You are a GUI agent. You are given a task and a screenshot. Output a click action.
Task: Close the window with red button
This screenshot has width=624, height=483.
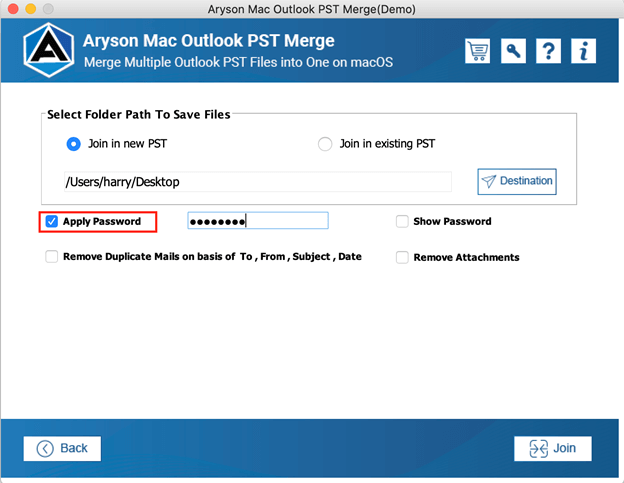click(13, 8)
